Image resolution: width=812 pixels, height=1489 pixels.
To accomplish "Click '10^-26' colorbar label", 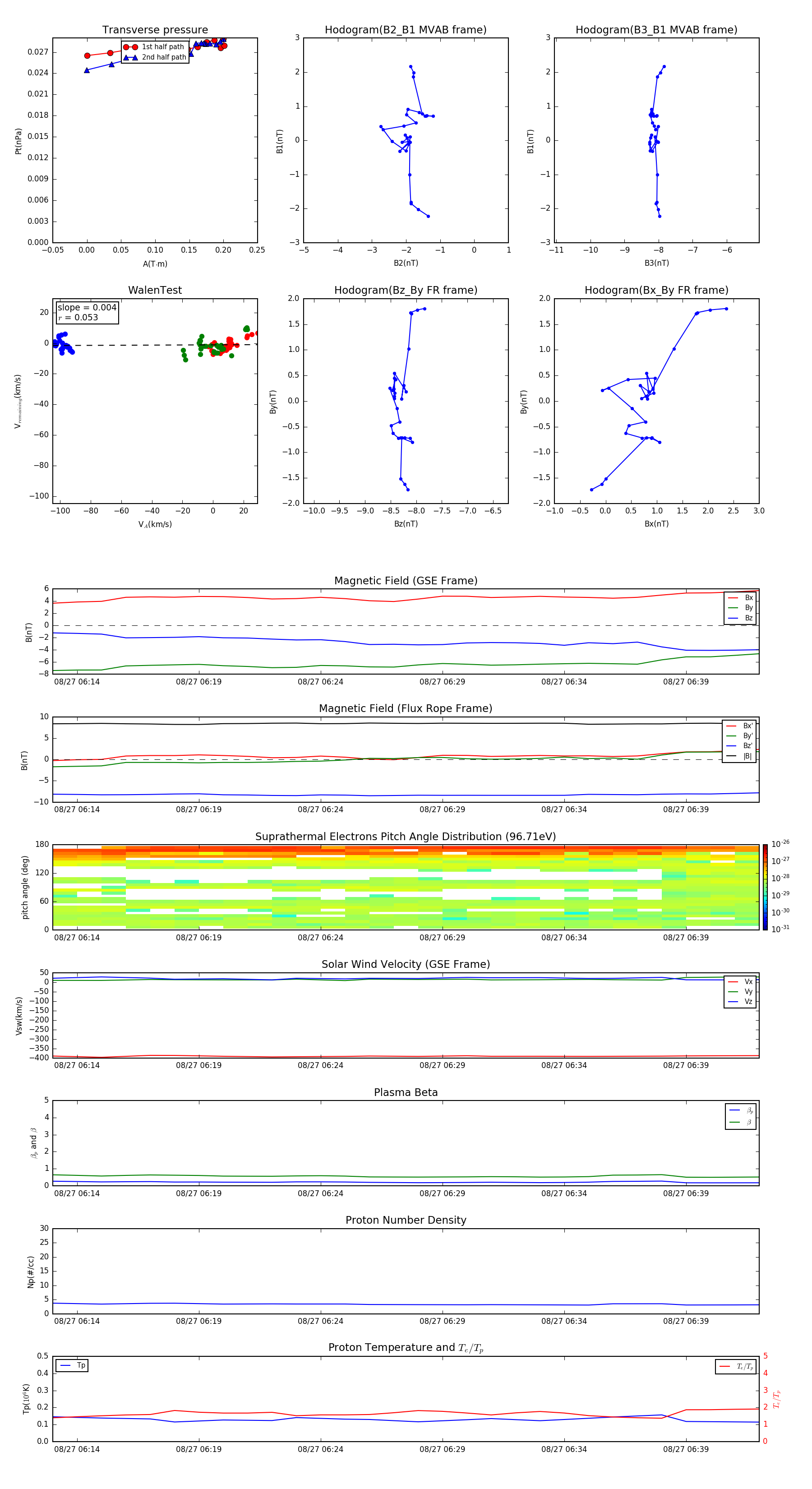I will [780, 844].
